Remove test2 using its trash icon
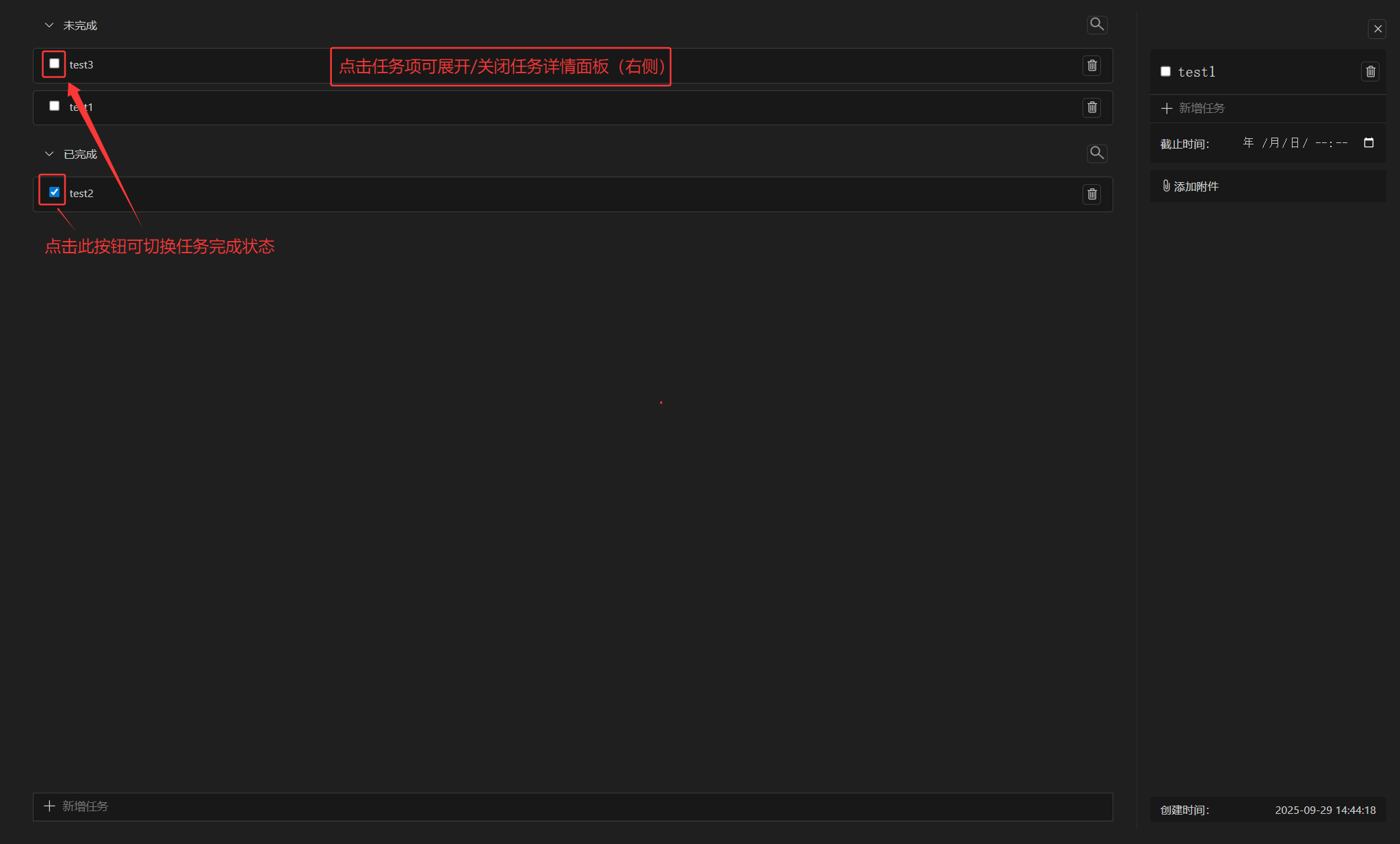The image size is (1400, 844). (x=1092, y=194)
